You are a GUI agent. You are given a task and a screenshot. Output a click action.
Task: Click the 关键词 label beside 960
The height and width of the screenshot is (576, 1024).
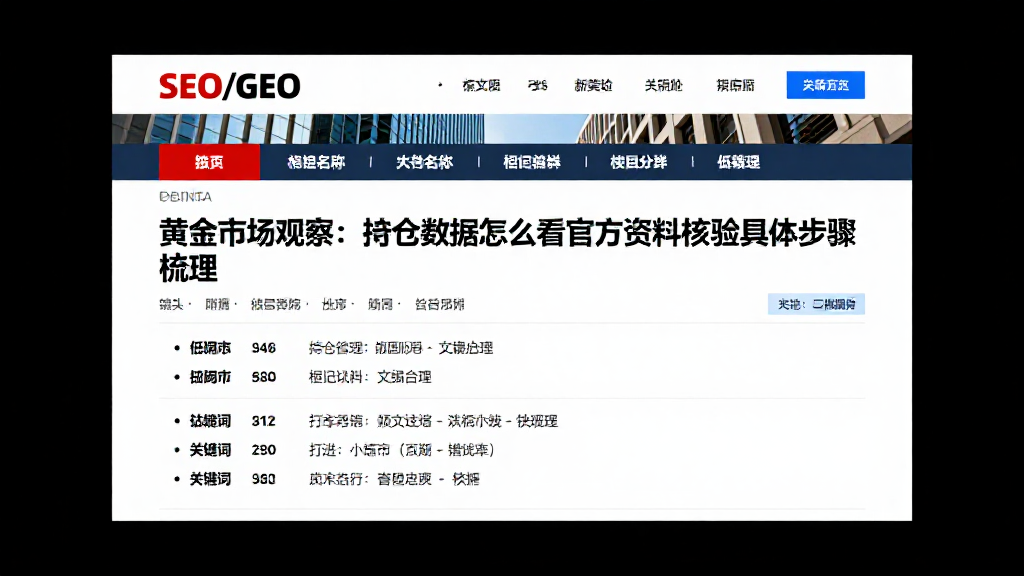(x=210, y=479)
